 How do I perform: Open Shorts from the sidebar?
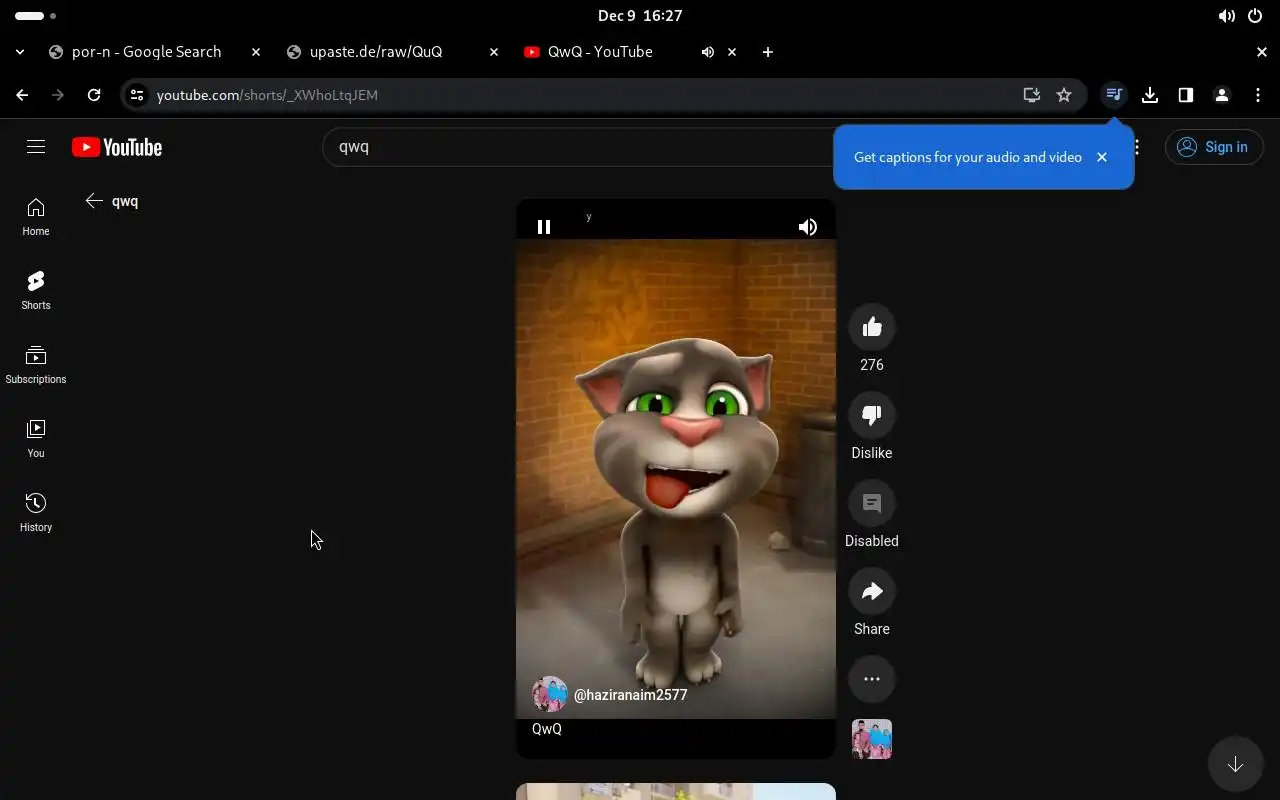(x=36, y=291)
